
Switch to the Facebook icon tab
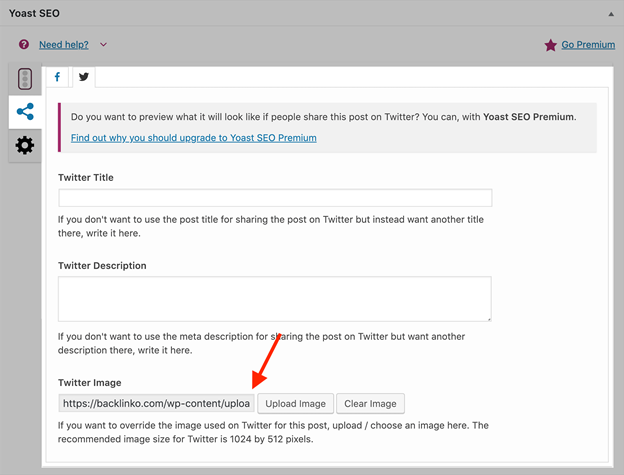click(57, 77)
